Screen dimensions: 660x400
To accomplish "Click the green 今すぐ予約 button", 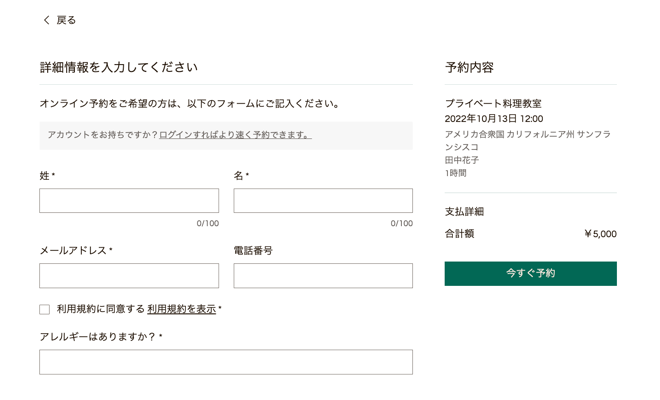I will (531, 274).
